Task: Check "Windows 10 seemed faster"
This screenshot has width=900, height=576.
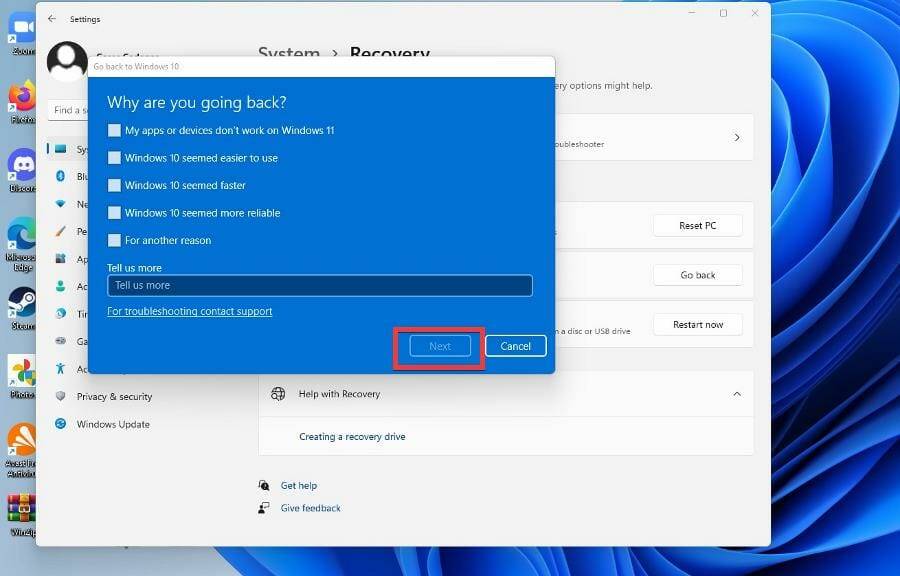Action: click(x=115, y=185)
